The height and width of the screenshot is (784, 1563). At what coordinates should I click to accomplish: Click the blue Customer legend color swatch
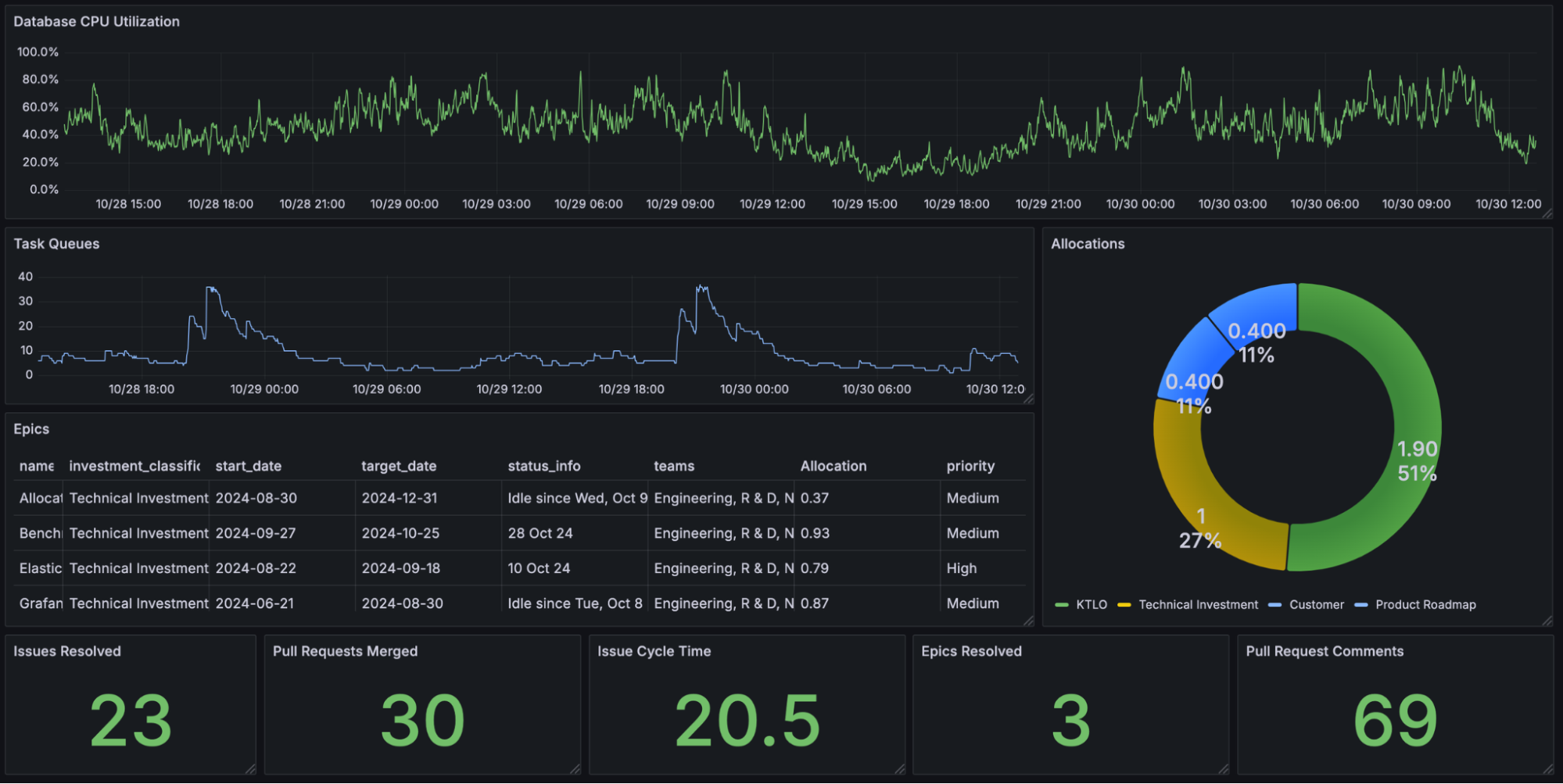[x=1275, y=605]
